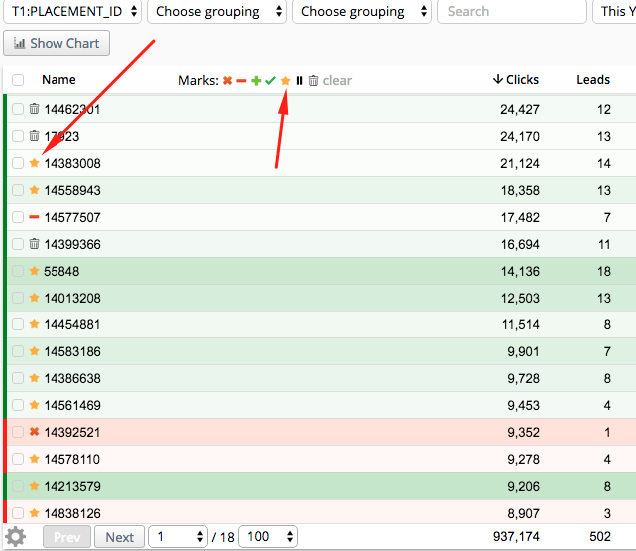Open the T1:PLACEMENT_ID grouping dropdown
636x551 pixels.
[71, 12]
